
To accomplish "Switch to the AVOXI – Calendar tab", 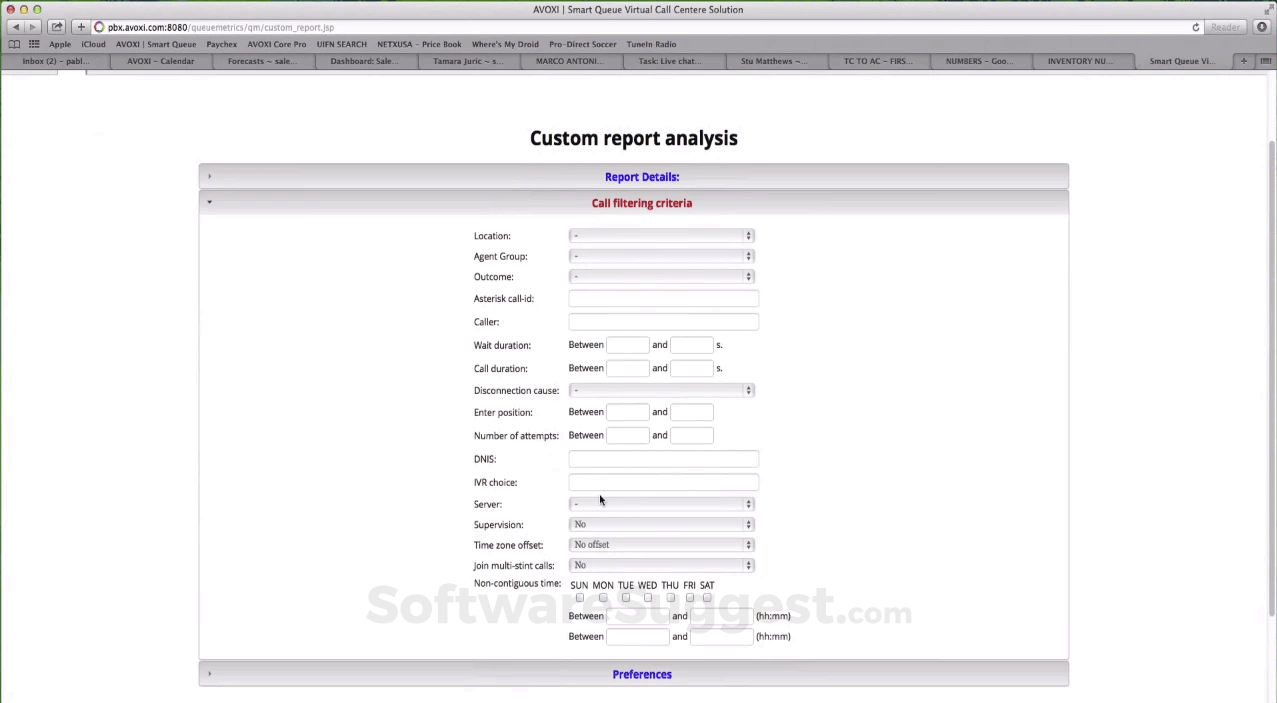I will 160,61.
